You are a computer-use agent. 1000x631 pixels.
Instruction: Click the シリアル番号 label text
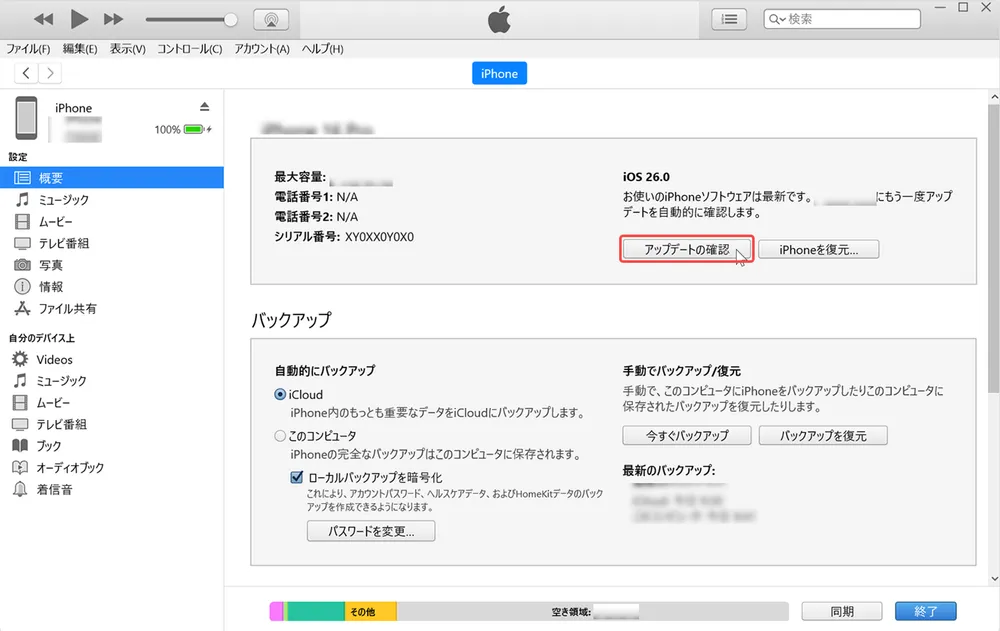point(307,237)
